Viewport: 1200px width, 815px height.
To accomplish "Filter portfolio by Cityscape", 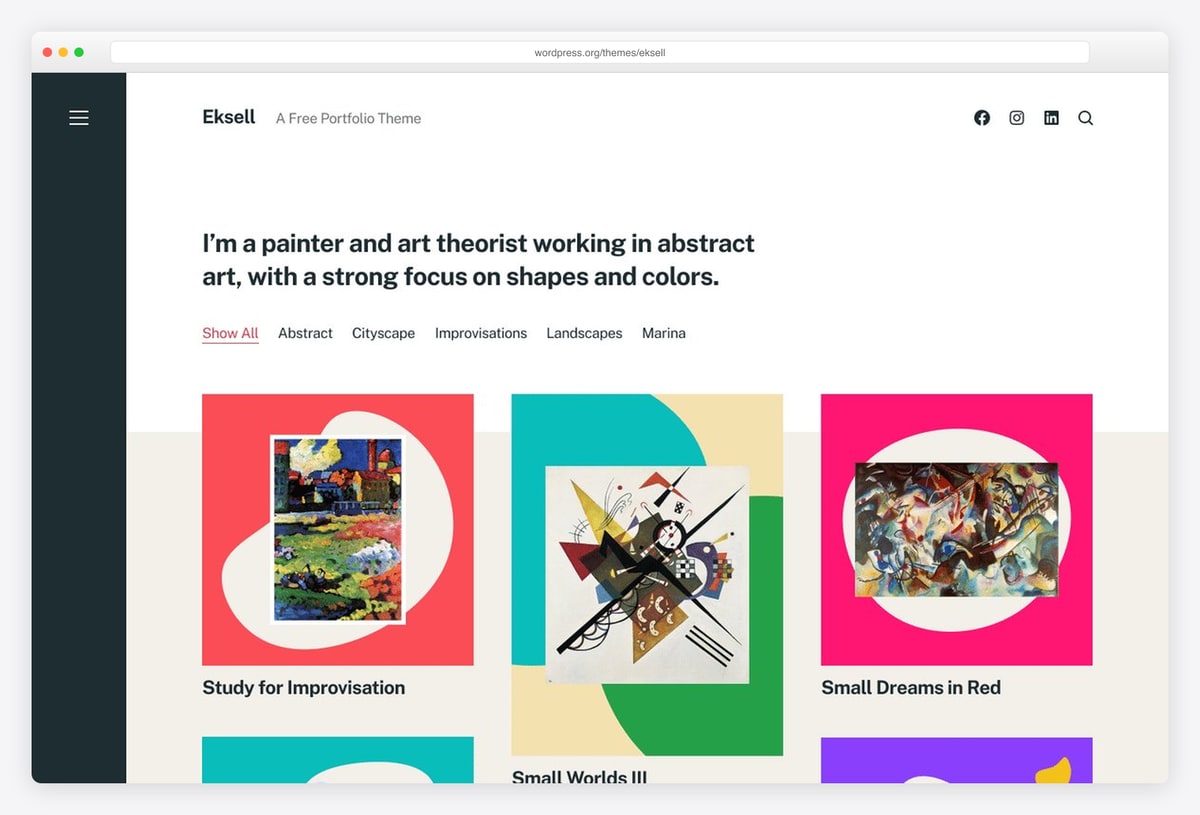I will tap(383, 333).
